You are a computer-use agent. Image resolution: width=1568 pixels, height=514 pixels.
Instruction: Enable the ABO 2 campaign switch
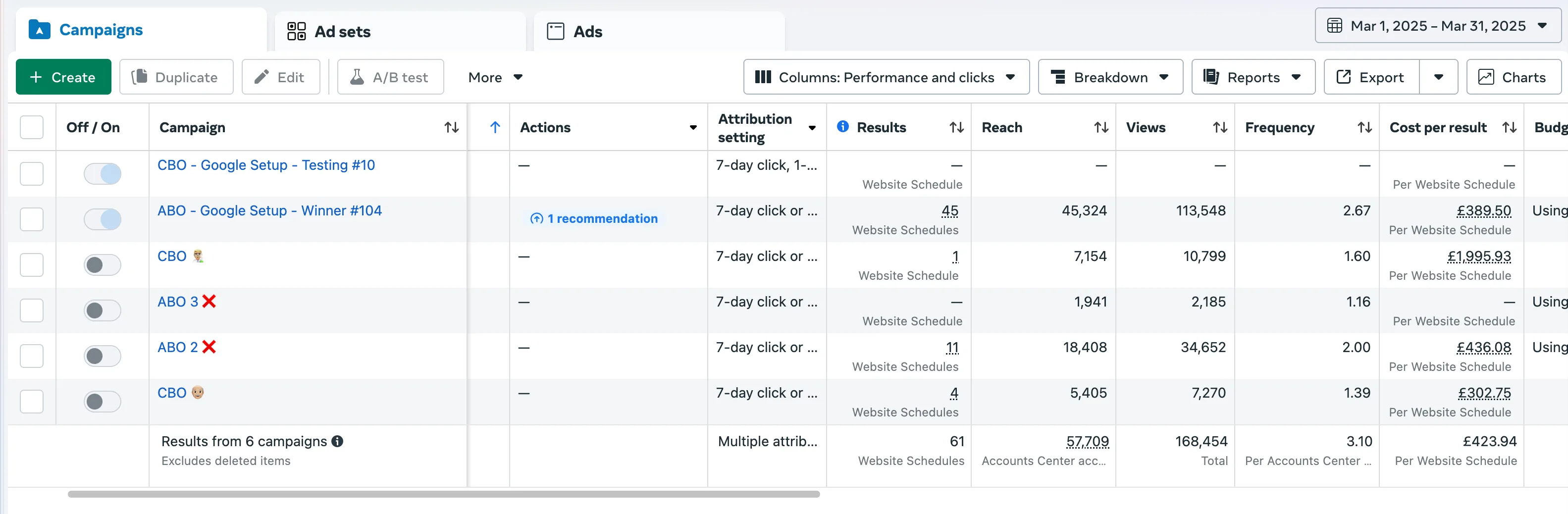coord(102,357)
